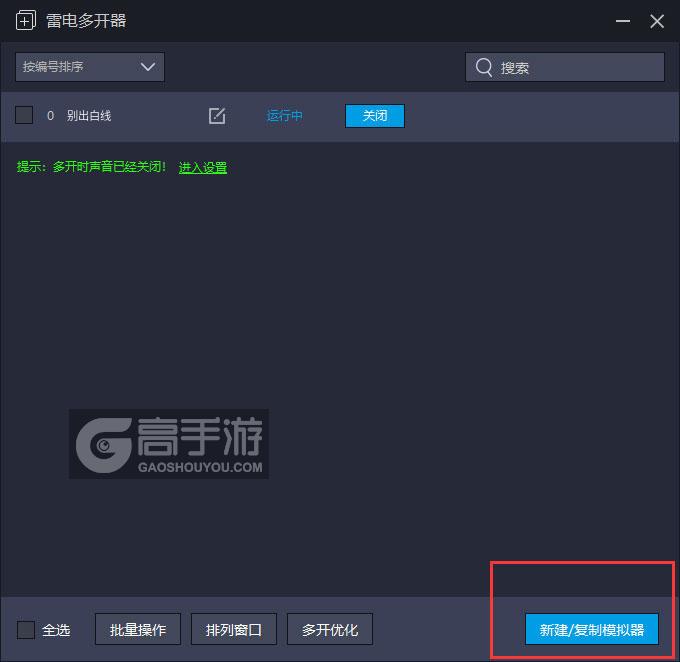Select the 运行中 status text

pyautogui.click(x=284, y=116)
